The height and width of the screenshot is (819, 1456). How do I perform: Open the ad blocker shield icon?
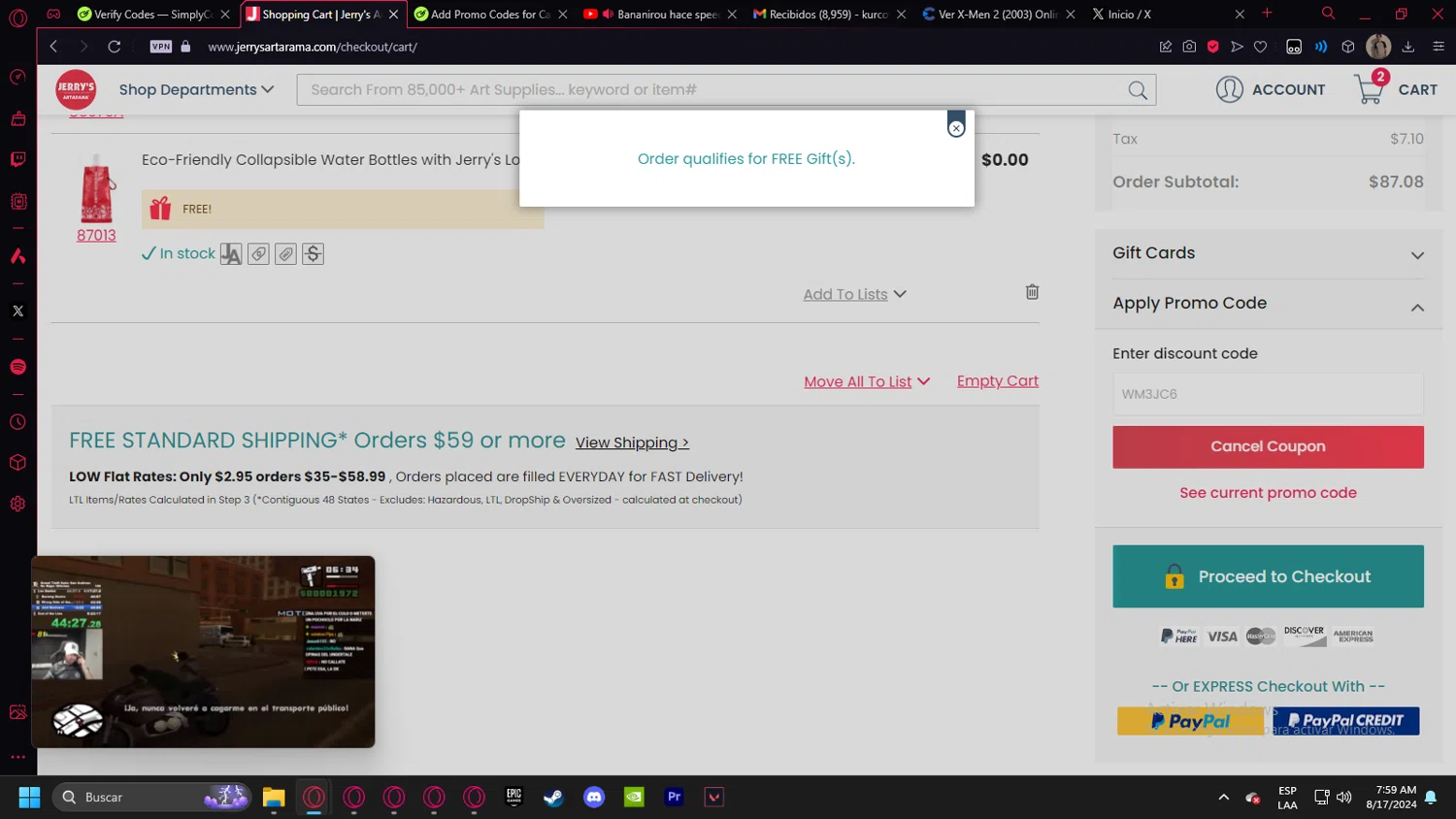click(x=1213, y=47)
